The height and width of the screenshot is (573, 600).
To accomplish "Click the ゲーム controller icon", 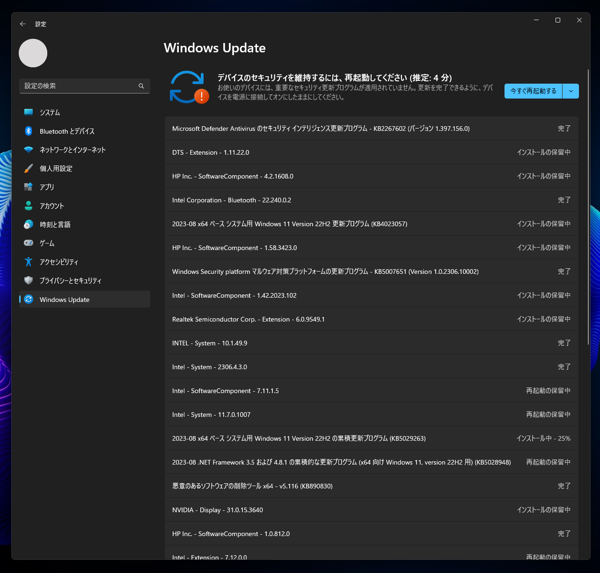I will pos(28,243).
